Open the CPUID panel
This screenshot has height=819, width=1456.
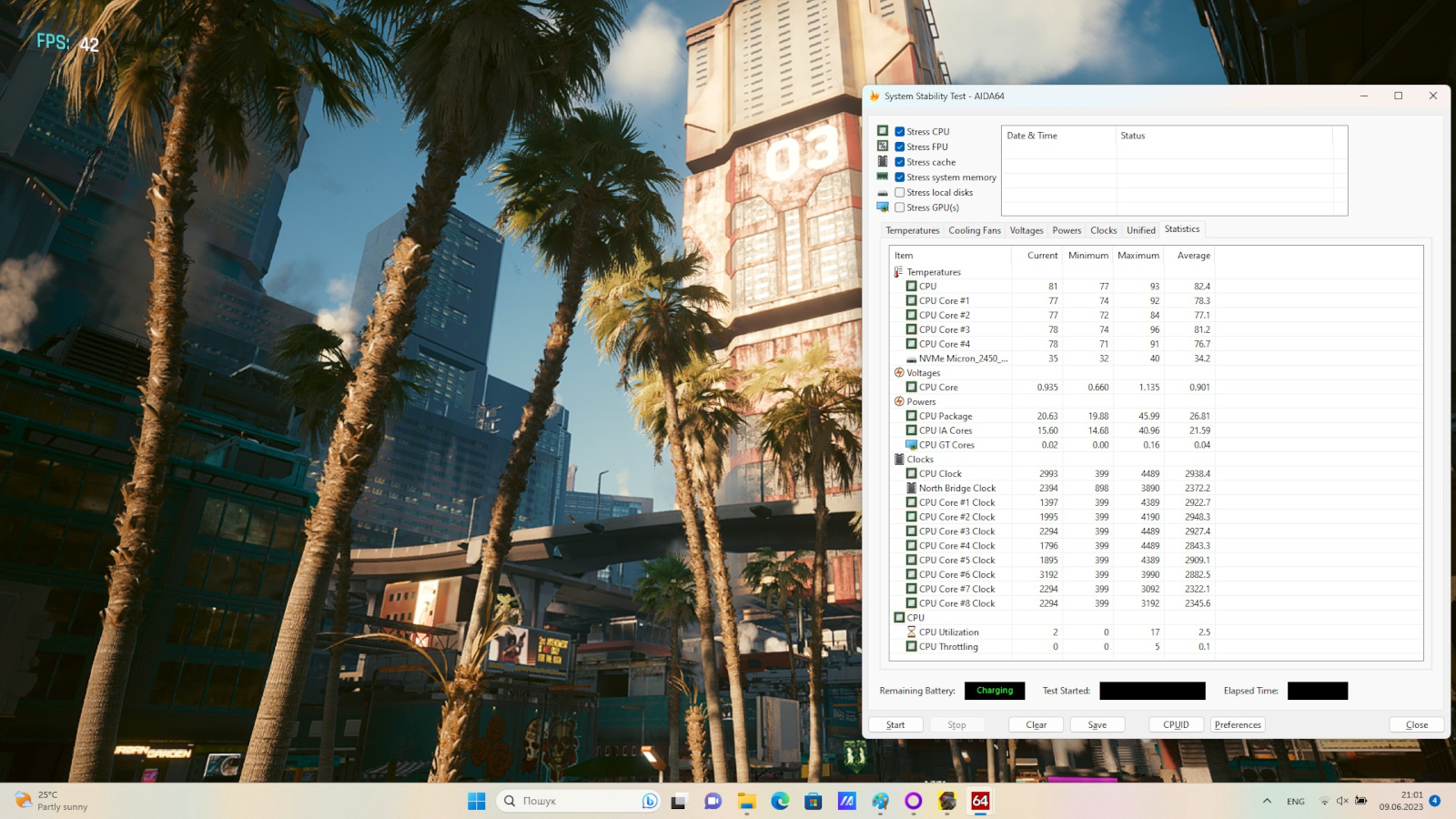coord(1176,725)
